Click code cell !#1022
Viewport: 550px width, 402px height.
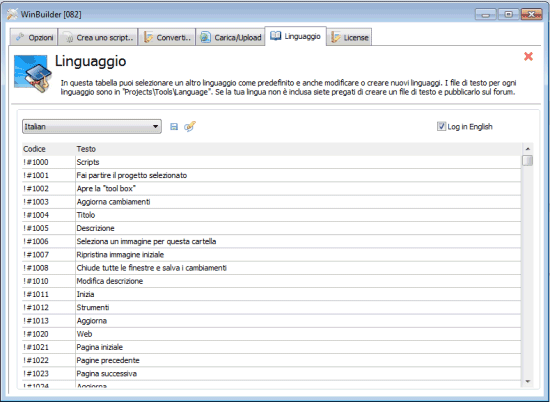pos(49,360)
